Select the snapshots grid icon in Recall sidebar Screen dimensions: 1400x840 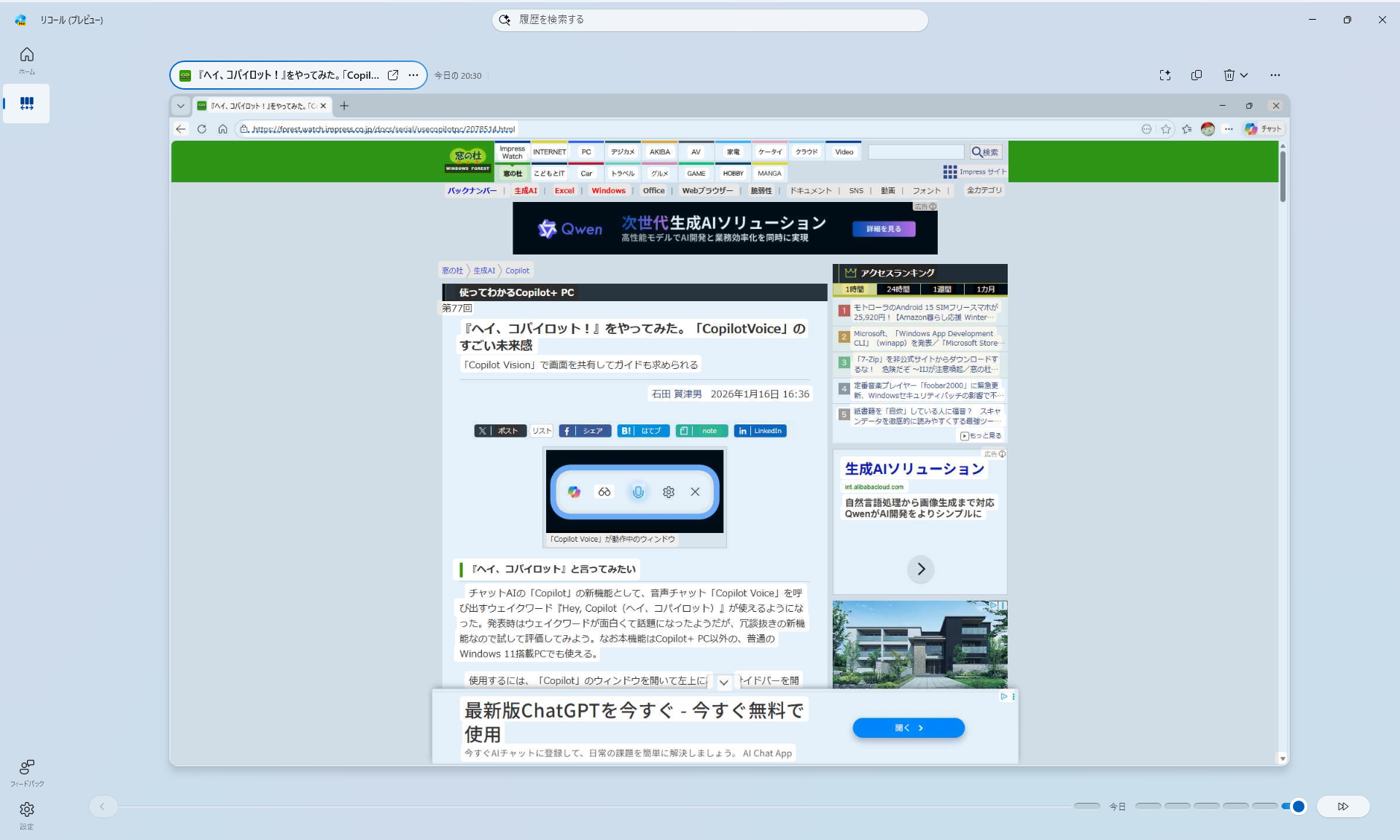(26, 103)
